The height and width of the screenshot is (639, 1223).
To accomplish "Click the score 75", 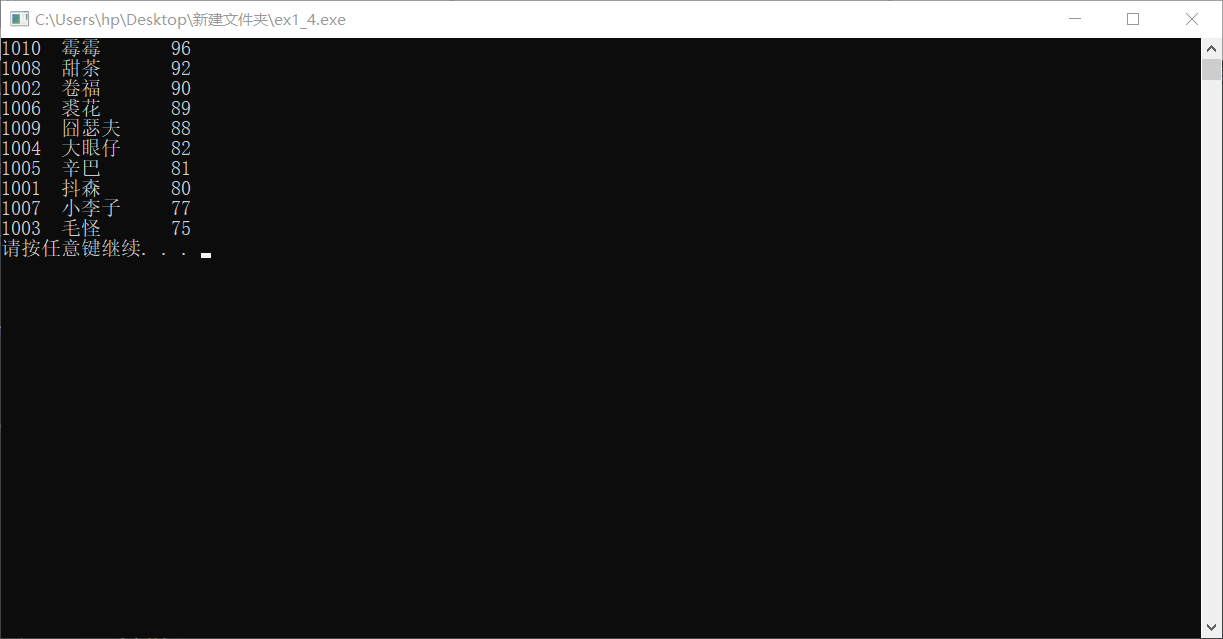I will click(181, 228).
